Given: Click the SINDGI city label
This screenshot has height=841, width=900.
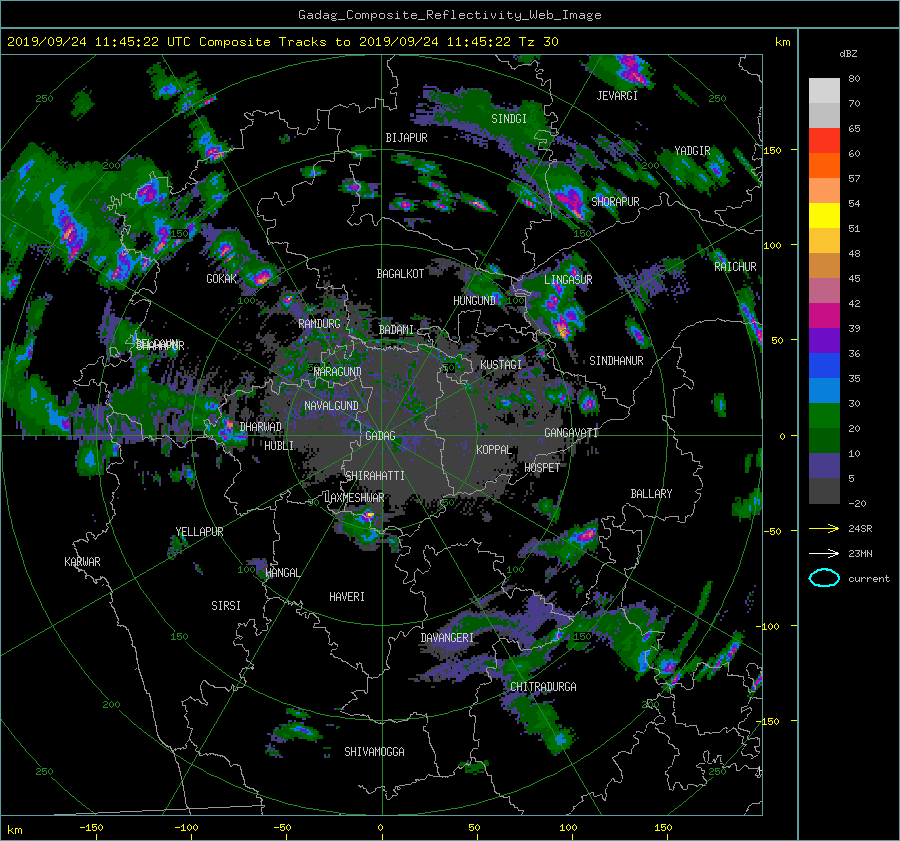Looking at the screenshot, I should (x=509, y=119).
